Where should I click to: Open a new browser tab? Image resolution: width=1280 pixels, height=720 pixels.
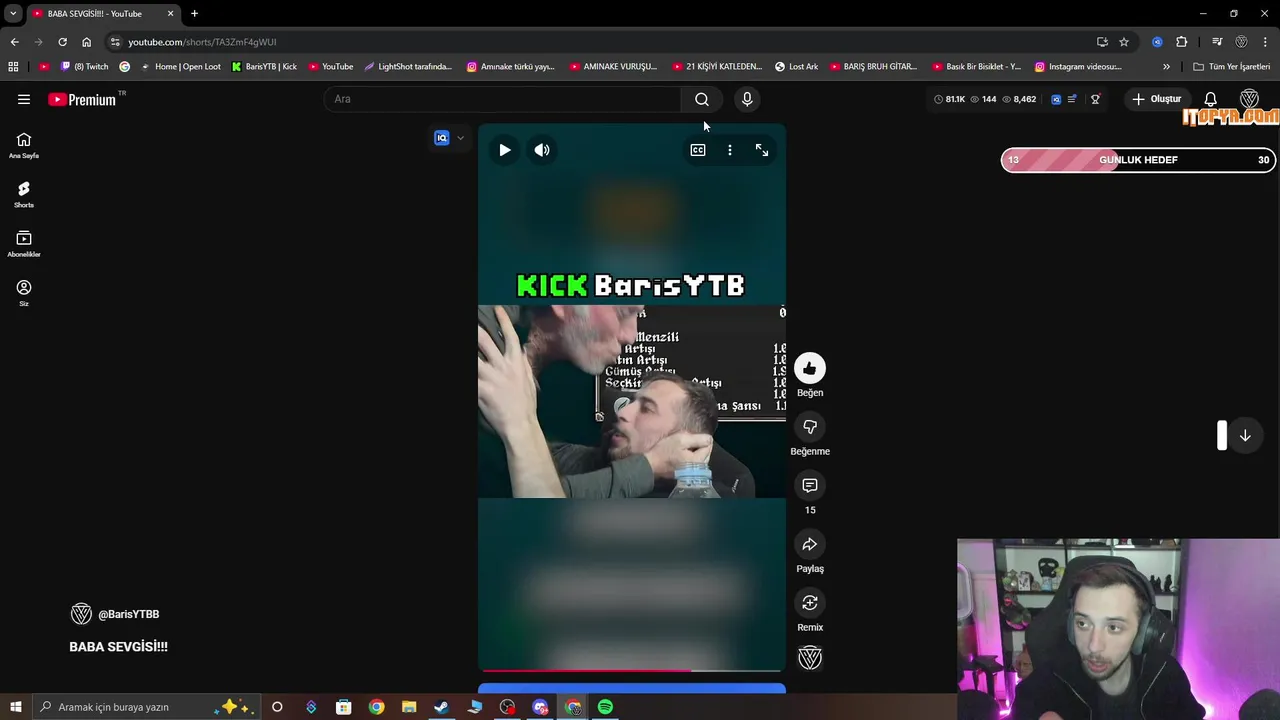click(194, 13)
